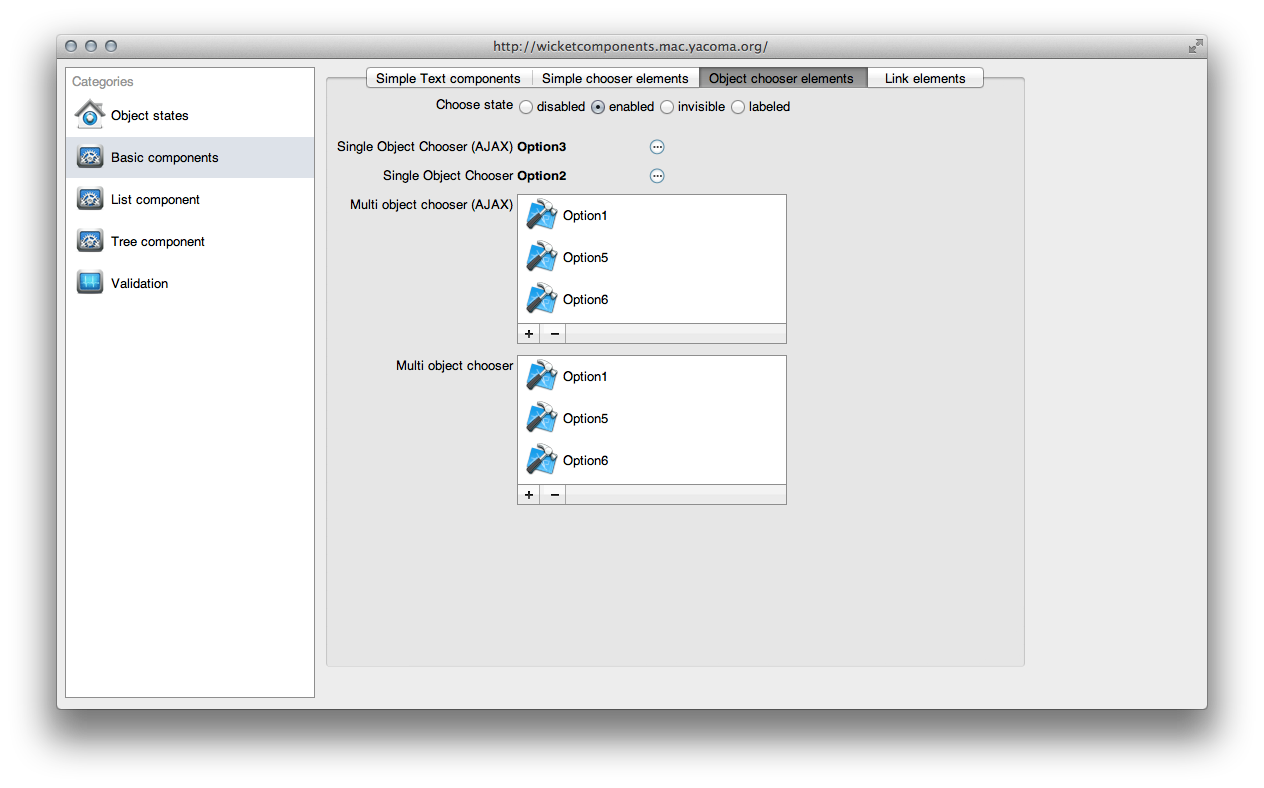Screen dimensions: 1264x788
Task: Click the plus button under AJAX multi chooser
Action: (528, 333)
